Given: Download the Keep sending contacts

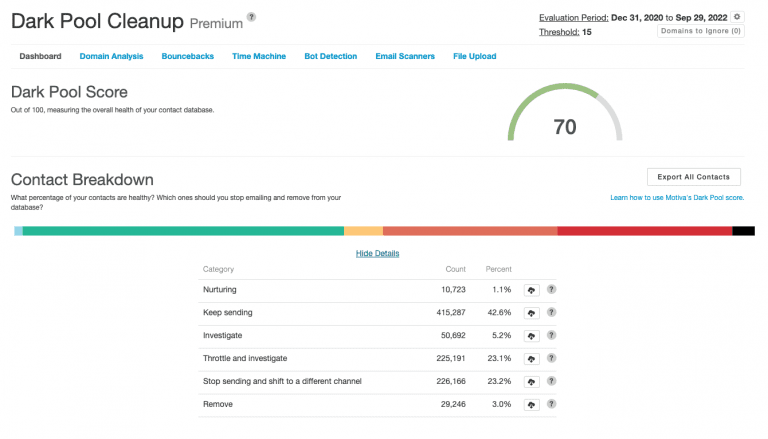Looking at the screenshot, I should pos(531,312).
